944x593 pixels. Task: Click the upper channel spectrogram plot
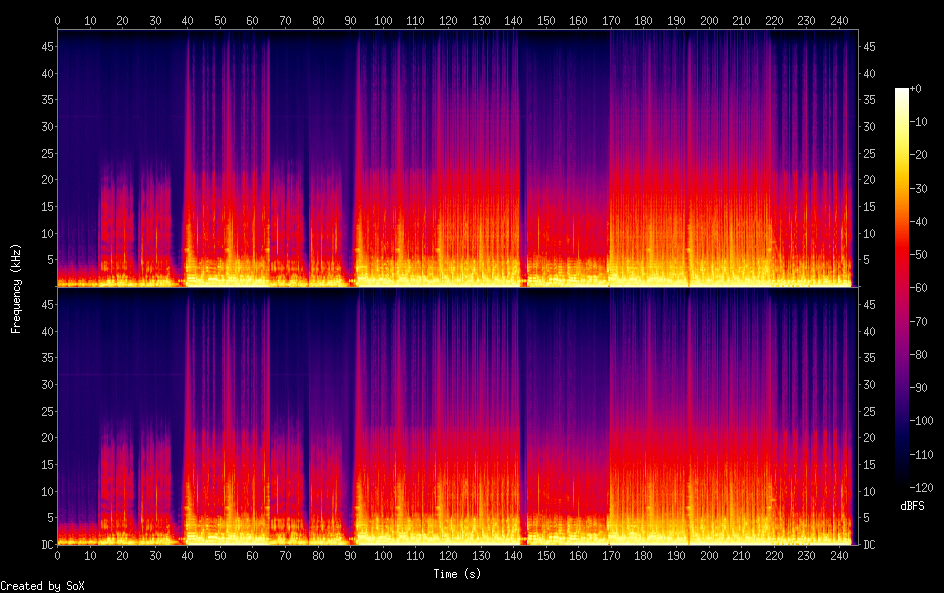coord(458,158)
